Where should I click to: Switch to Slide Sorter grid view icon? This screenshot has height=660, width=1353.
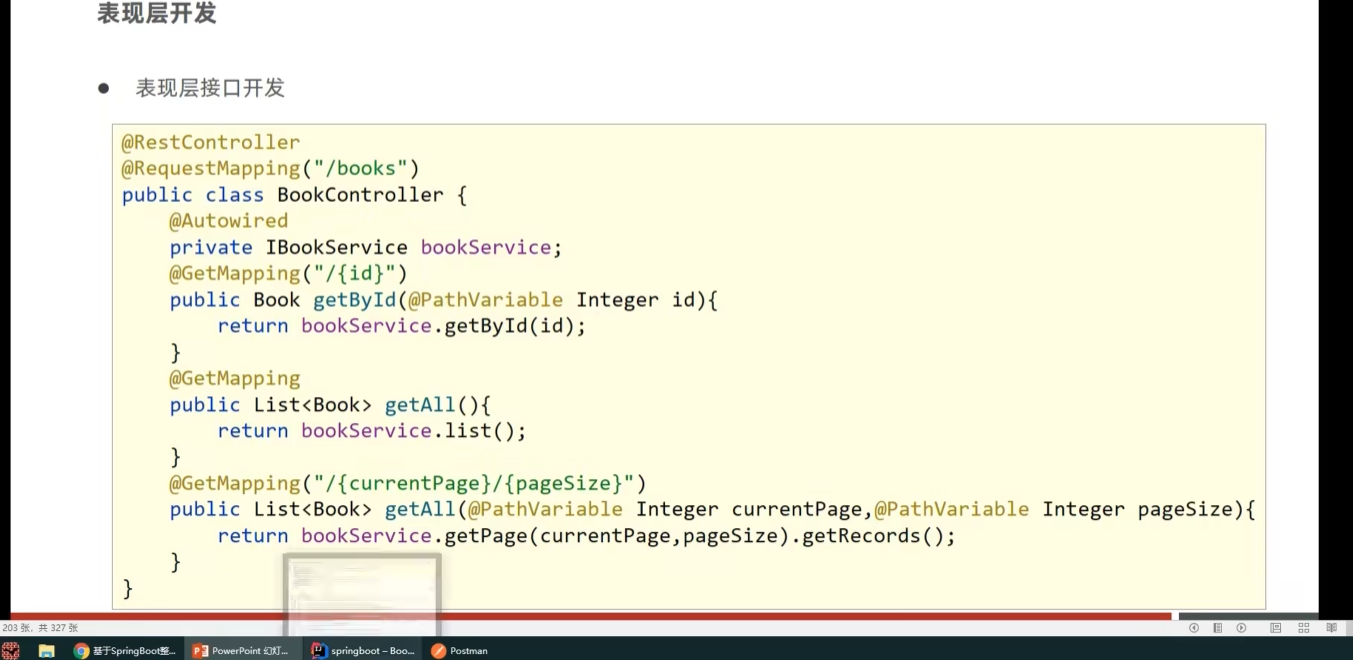tap(1303, 628)
